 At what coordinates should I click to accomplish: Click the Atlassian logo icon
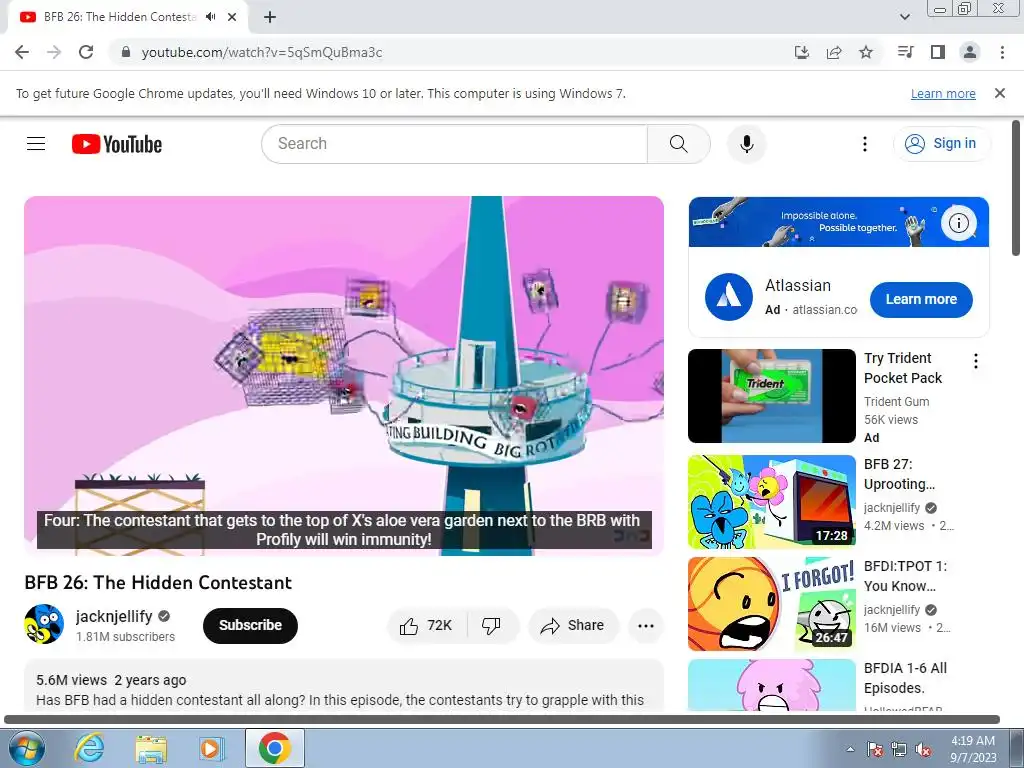click(x=729, y=297)
